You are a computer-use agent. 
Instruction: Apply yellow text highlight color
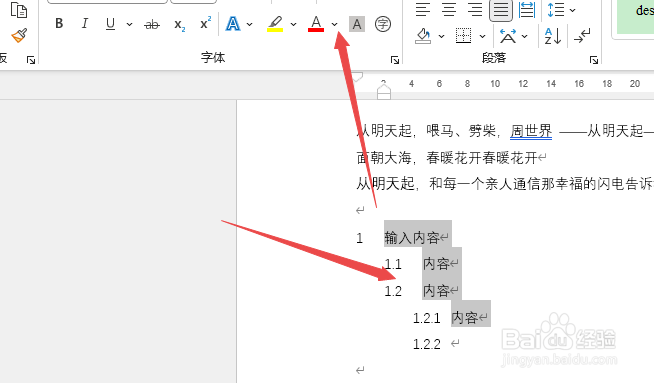pyautogui.click(x=275, y=24)
